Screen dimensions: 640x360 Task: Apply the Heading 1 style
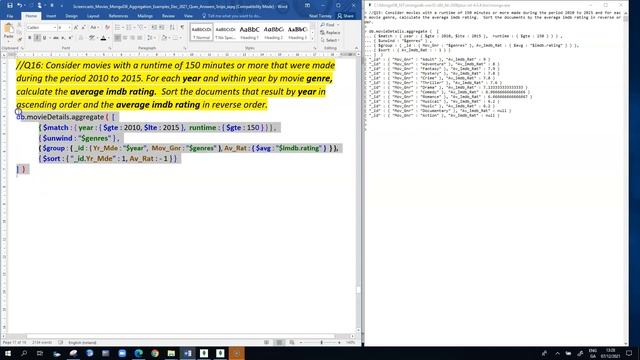pos(249,32)
